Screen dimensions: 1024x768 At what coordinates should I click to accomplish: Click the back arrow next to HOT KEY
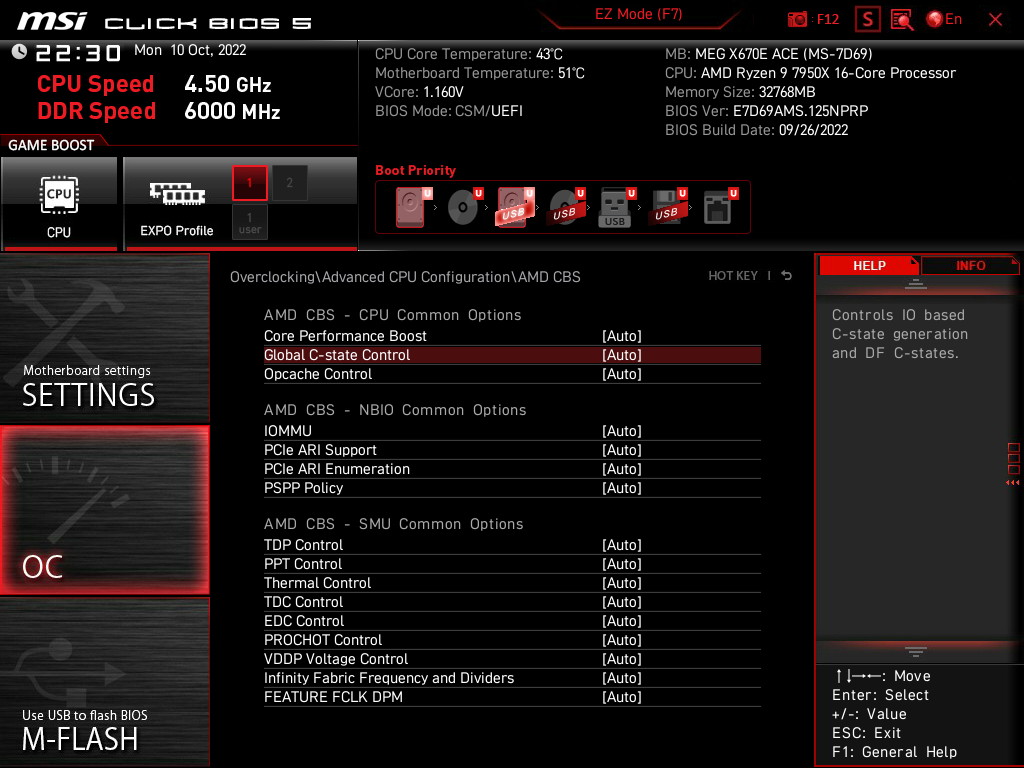[x=787, y=276]
